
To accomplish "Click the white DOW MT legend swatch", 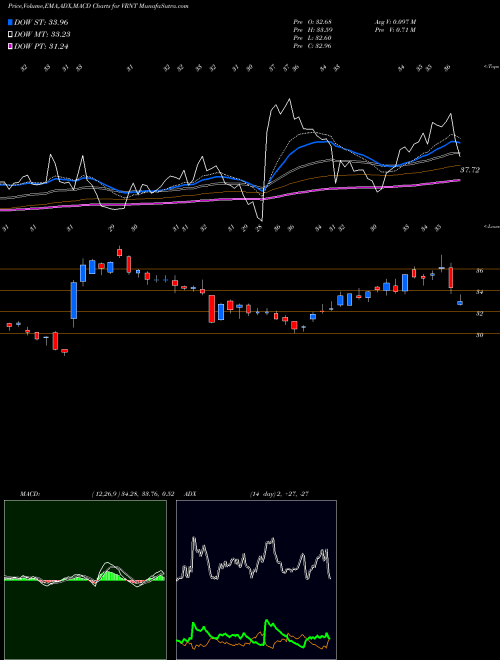I will [11, 35].
